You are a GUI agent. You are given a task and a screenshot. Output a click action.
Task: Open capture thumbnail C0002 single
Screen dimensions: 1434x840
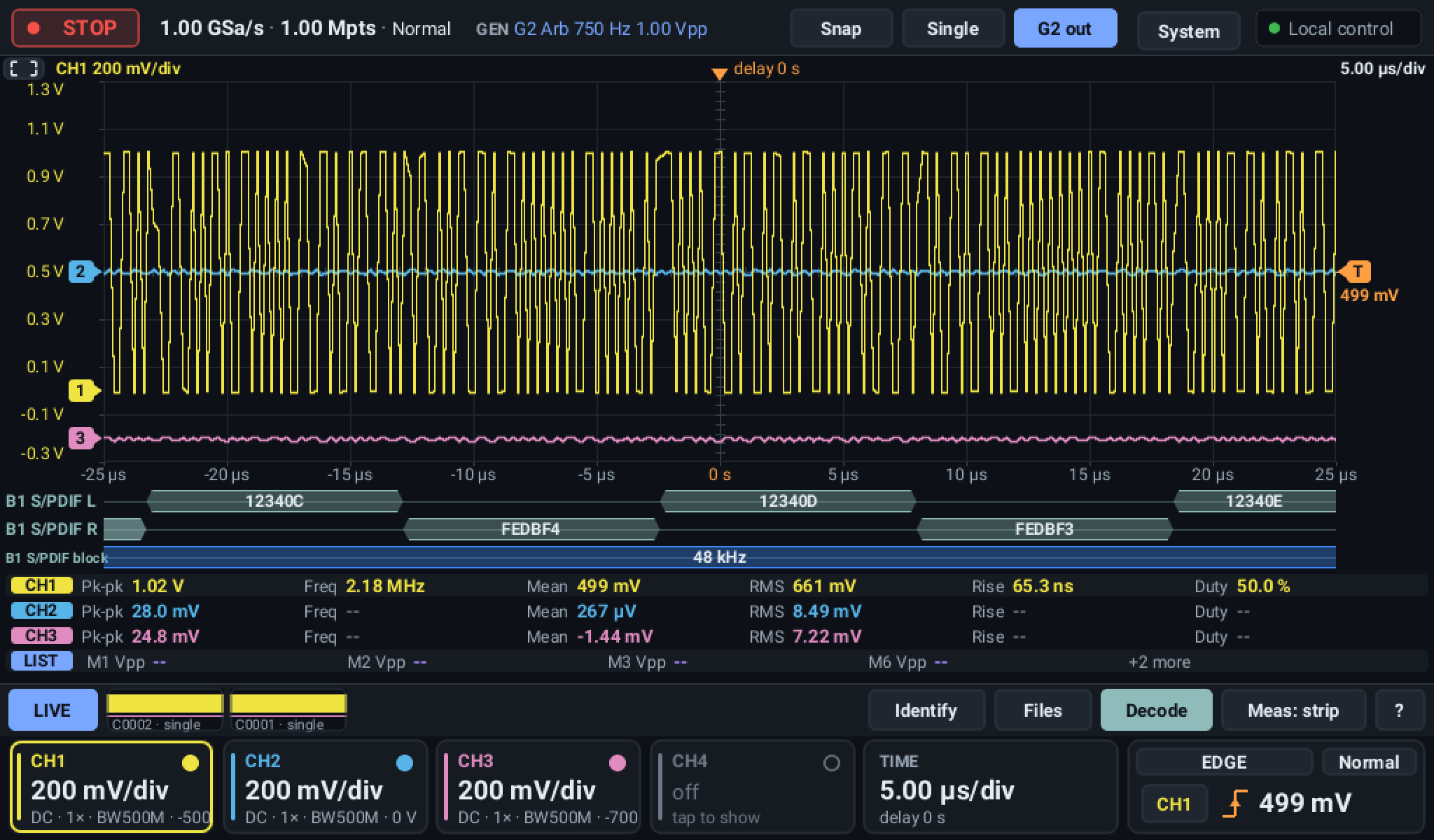pyautogui.click(x=165, y=710)
